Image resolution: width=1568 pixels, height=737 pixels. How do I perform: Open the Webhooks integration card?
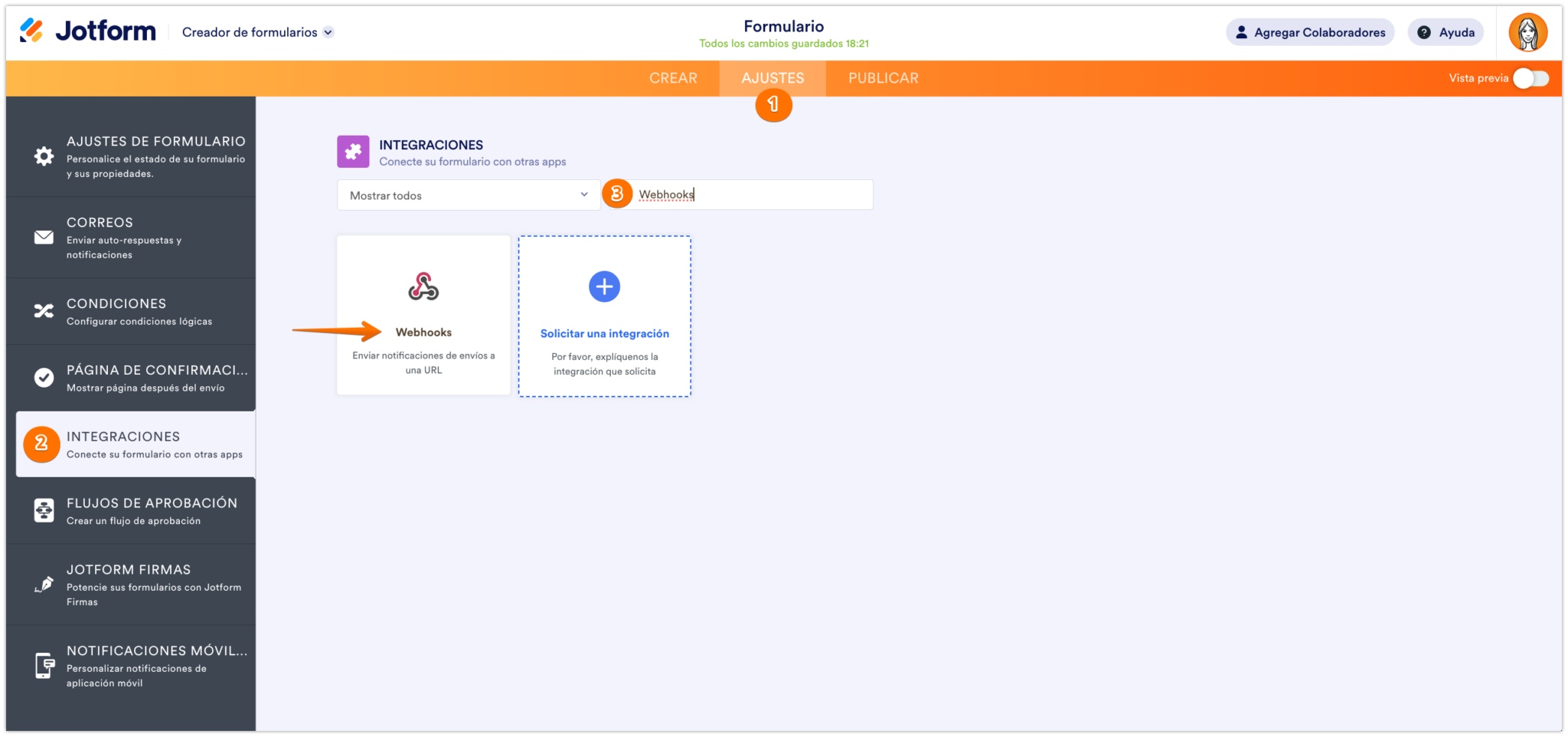[x=423, y=315]
